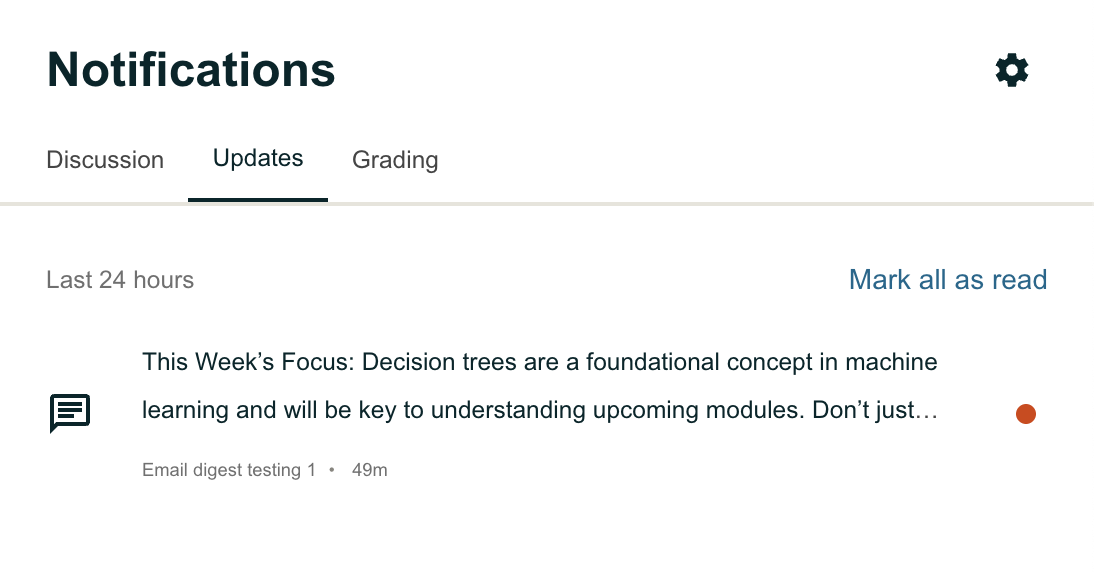Image resolution: width=1094 pixels, height=572 pixels.
Task: Switch to the Discussion tab
Action: 105,160
